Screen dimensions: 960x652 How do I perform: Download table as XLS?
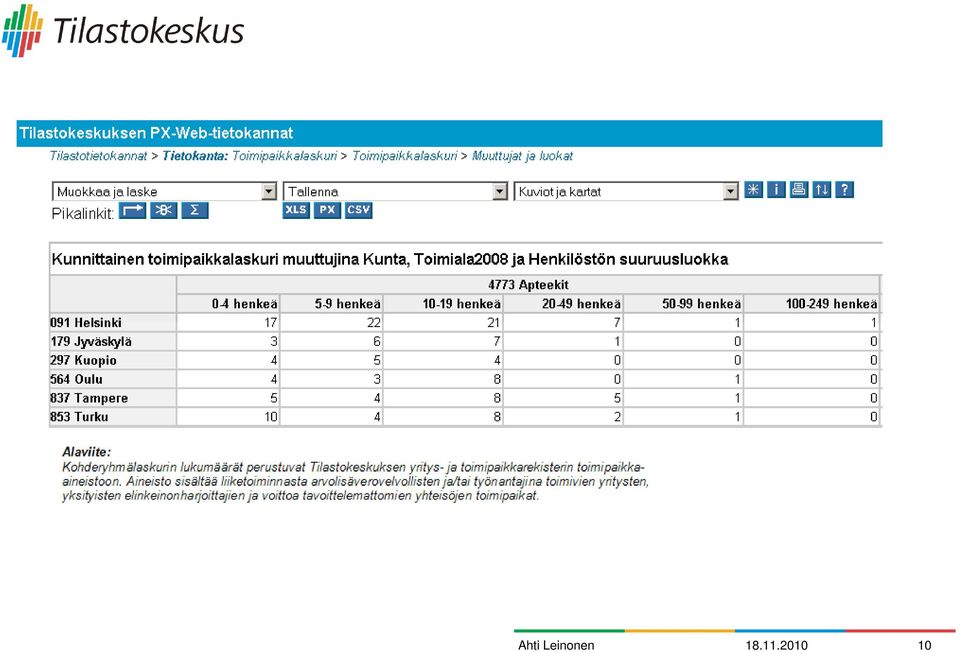[x=296, y=210]
